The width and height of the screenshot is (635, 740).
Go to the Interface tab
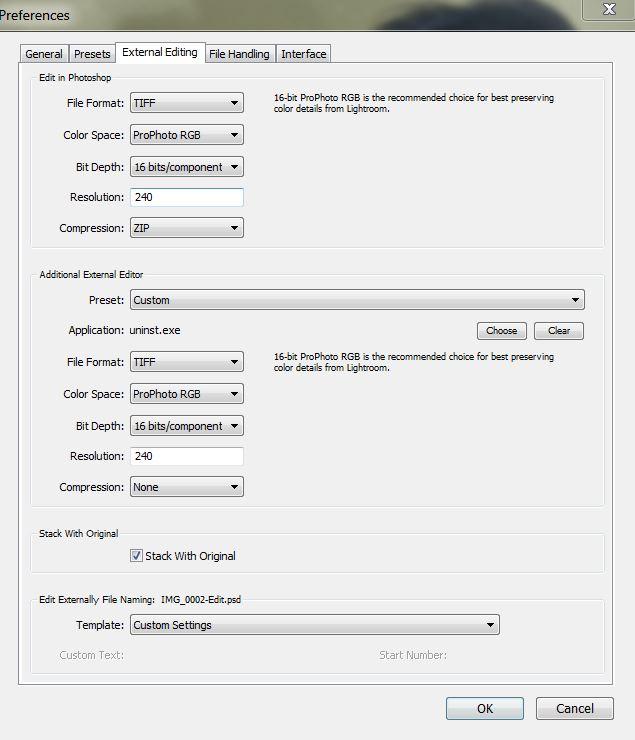[x=304, y=54]
